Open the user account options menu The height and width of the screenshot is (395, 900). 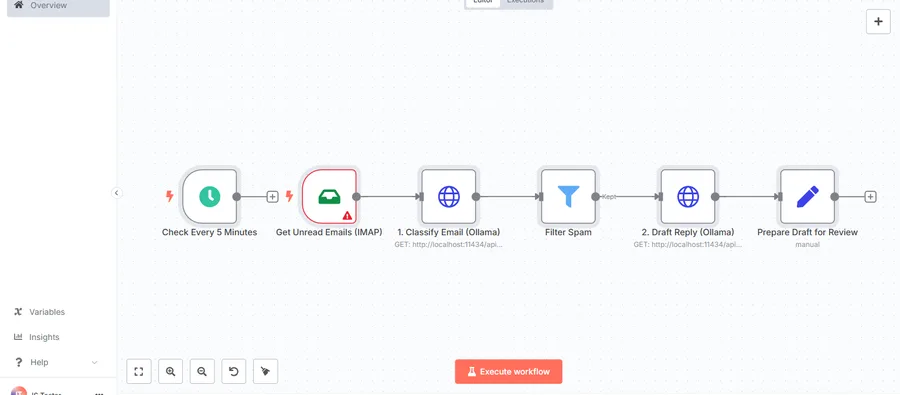pyautogui.click(x=99, y=393)
